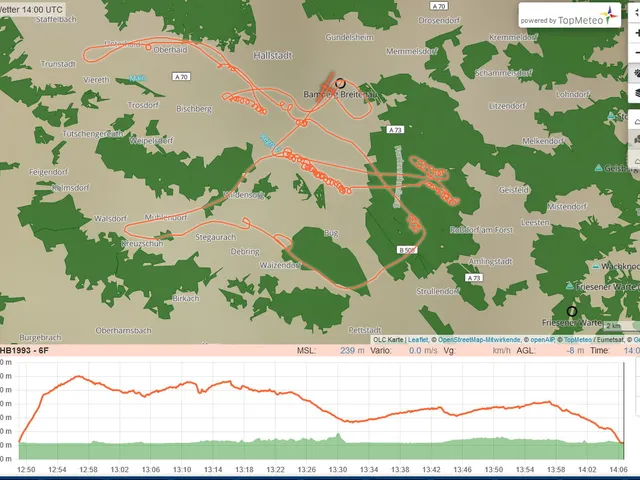Image resolution: width=640 pixels, height=480 pixels.
Task: Click the graph end marker at 14:06
Action: pyautogui.click(x=622, y=442)
